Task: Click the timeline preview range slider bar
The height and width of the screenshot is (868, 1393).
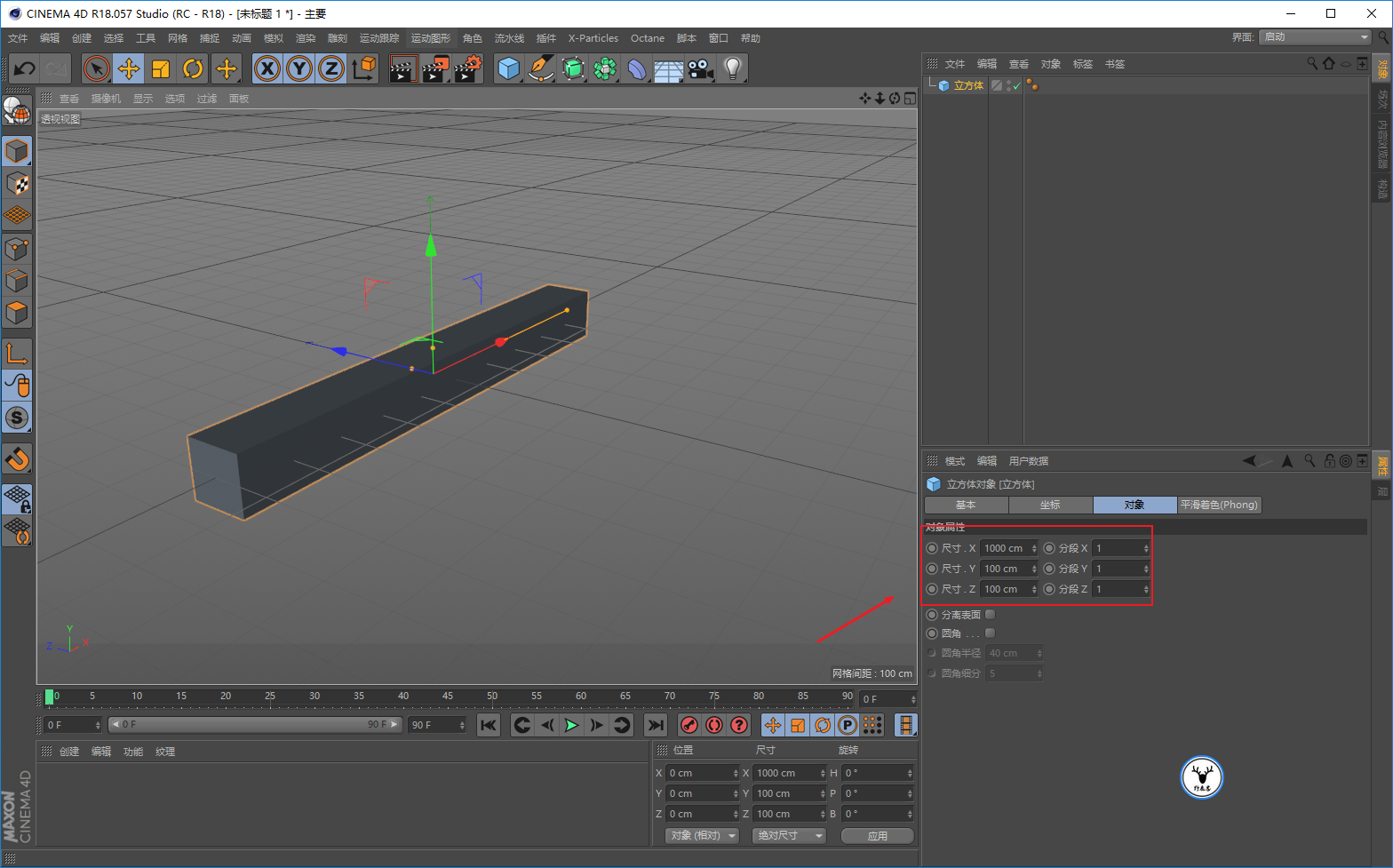Action: [x=255, y=725]
